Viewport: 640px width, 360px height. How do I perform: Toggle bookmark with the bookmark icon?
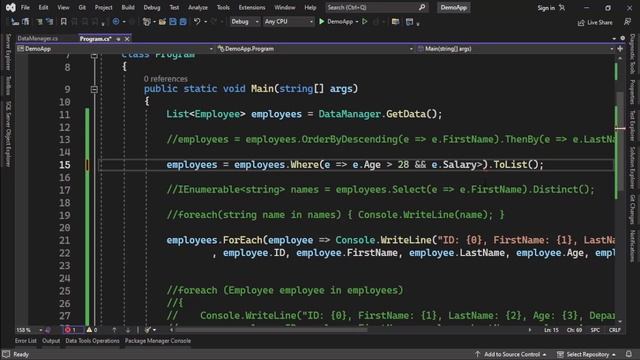click(x=63, y=22)
